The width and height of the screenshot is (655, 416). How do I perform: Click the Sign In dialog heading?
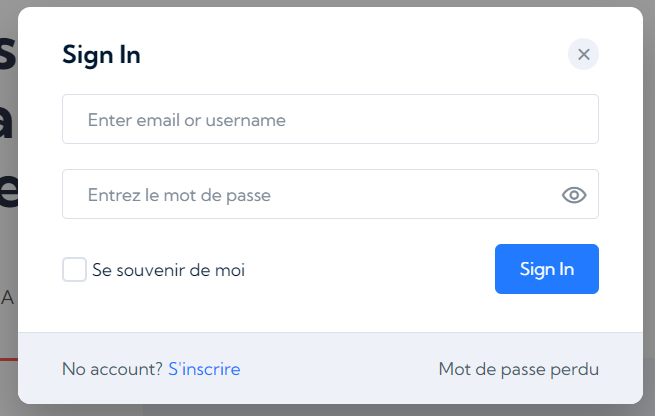pyautogui.click(x=102, y=55)
